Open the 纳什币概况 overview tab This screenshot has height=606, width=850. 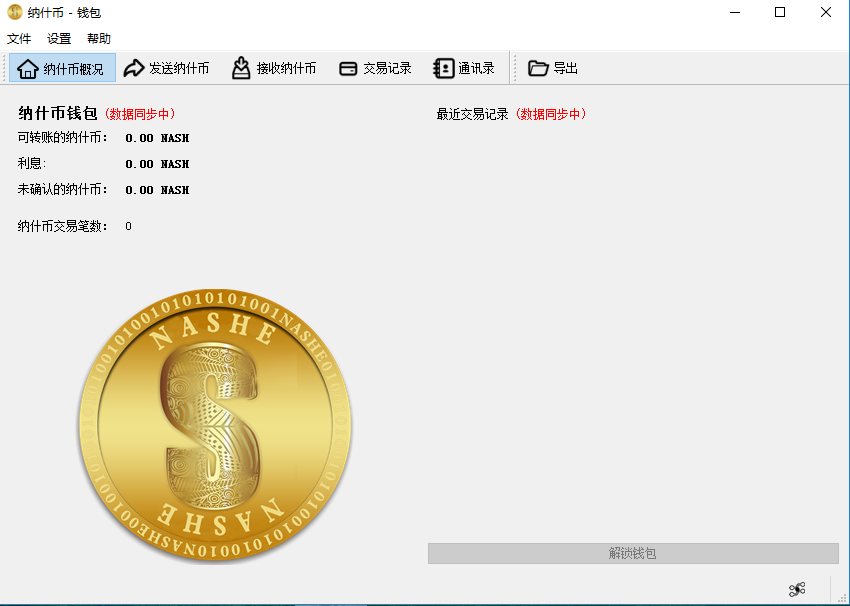(62, 68)
